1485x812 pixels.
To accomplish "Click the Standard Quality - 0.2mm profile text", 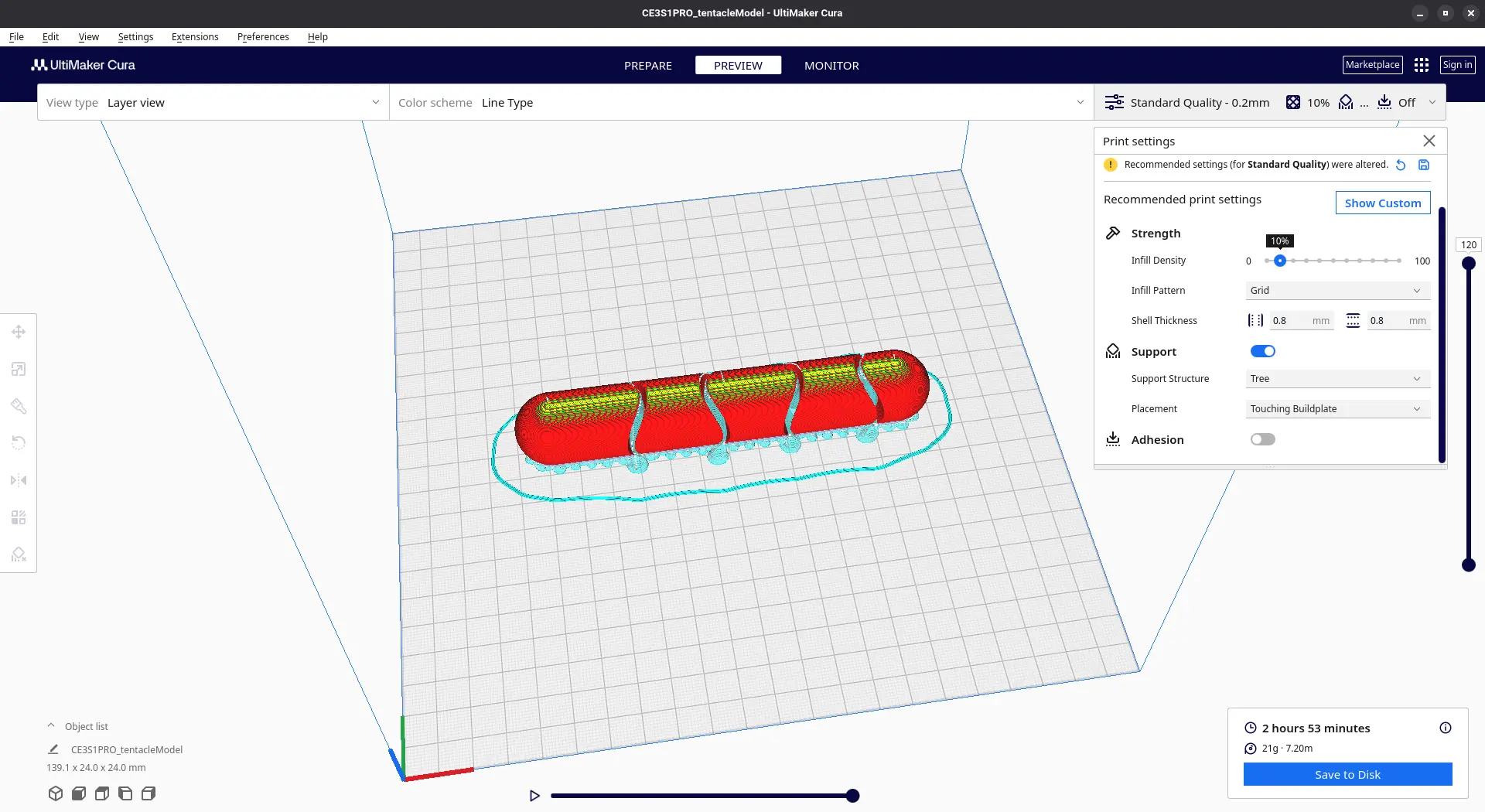I will point(1200,102).
